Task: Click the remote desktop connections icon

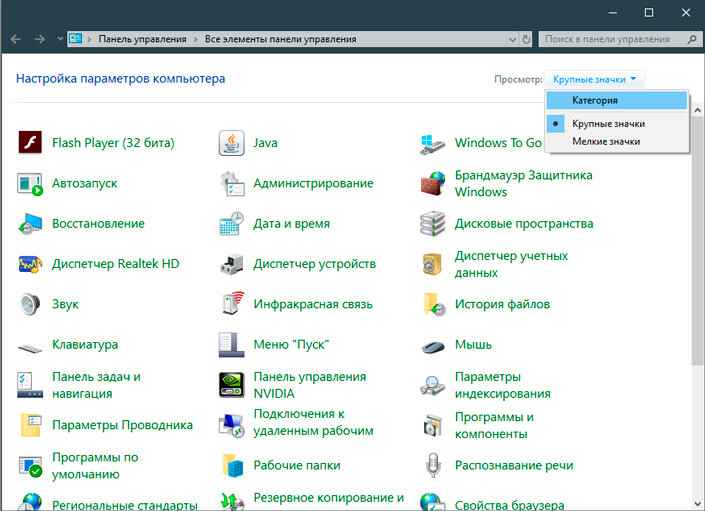Action: [232, 426]
